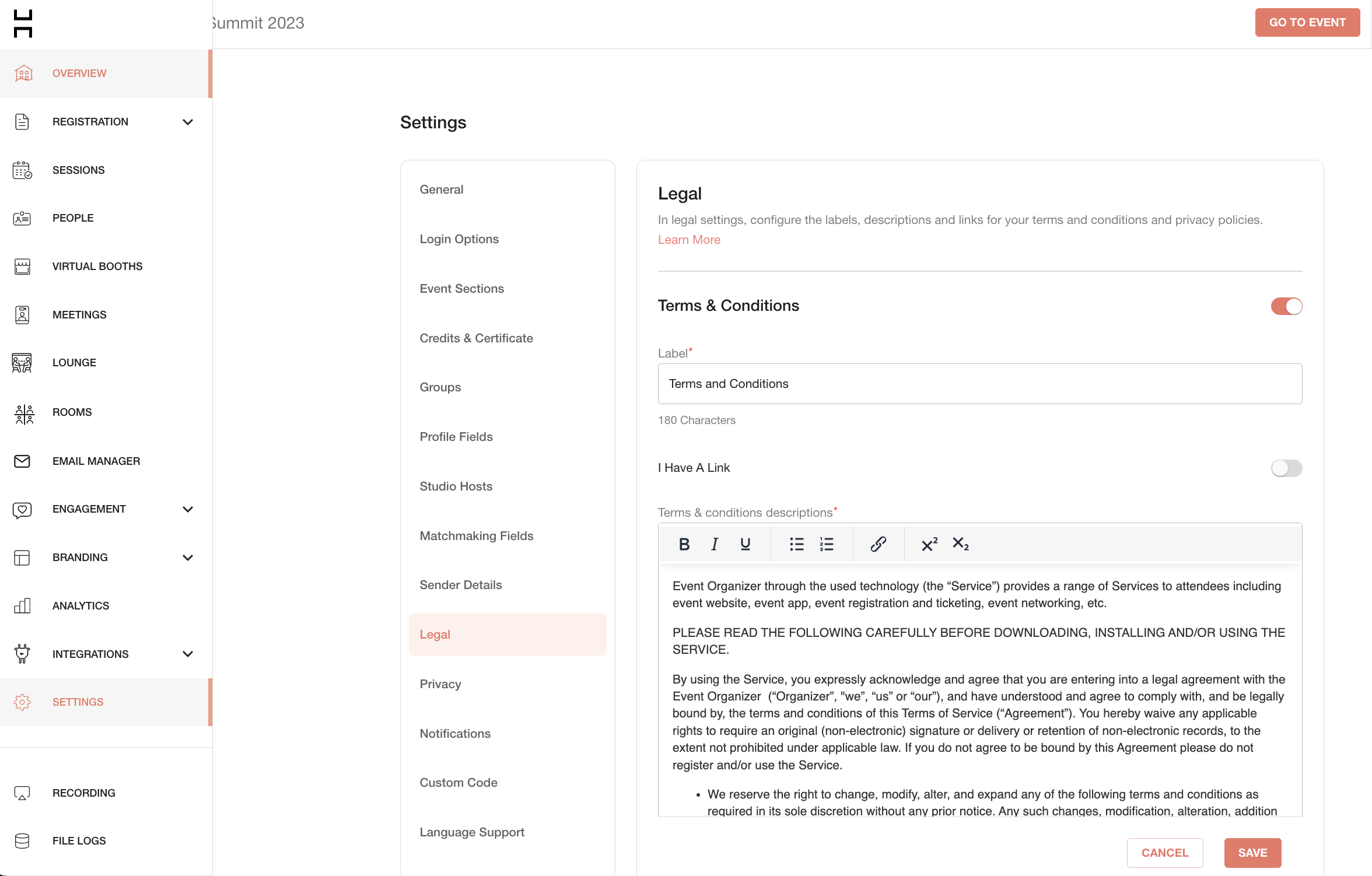Go to Email Manager in the sidebar

105,461
